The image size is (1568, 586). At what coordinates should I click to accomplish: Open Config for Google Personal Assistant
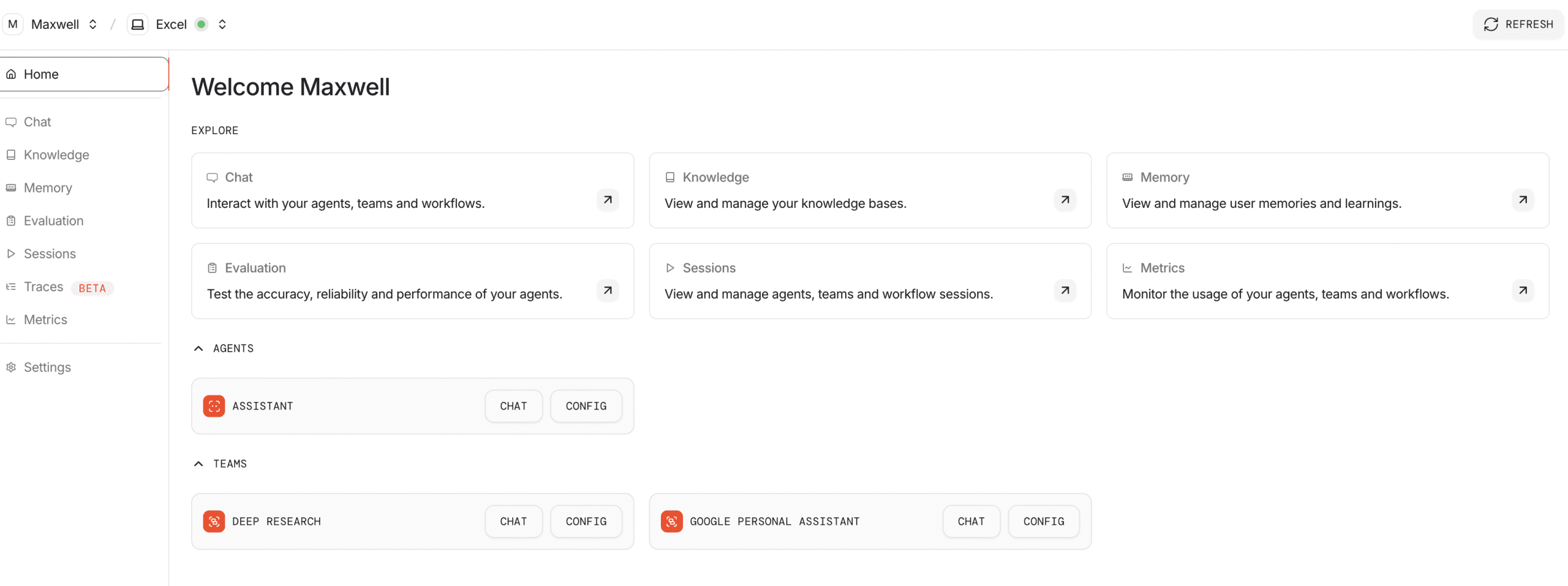coord(1043,521)
